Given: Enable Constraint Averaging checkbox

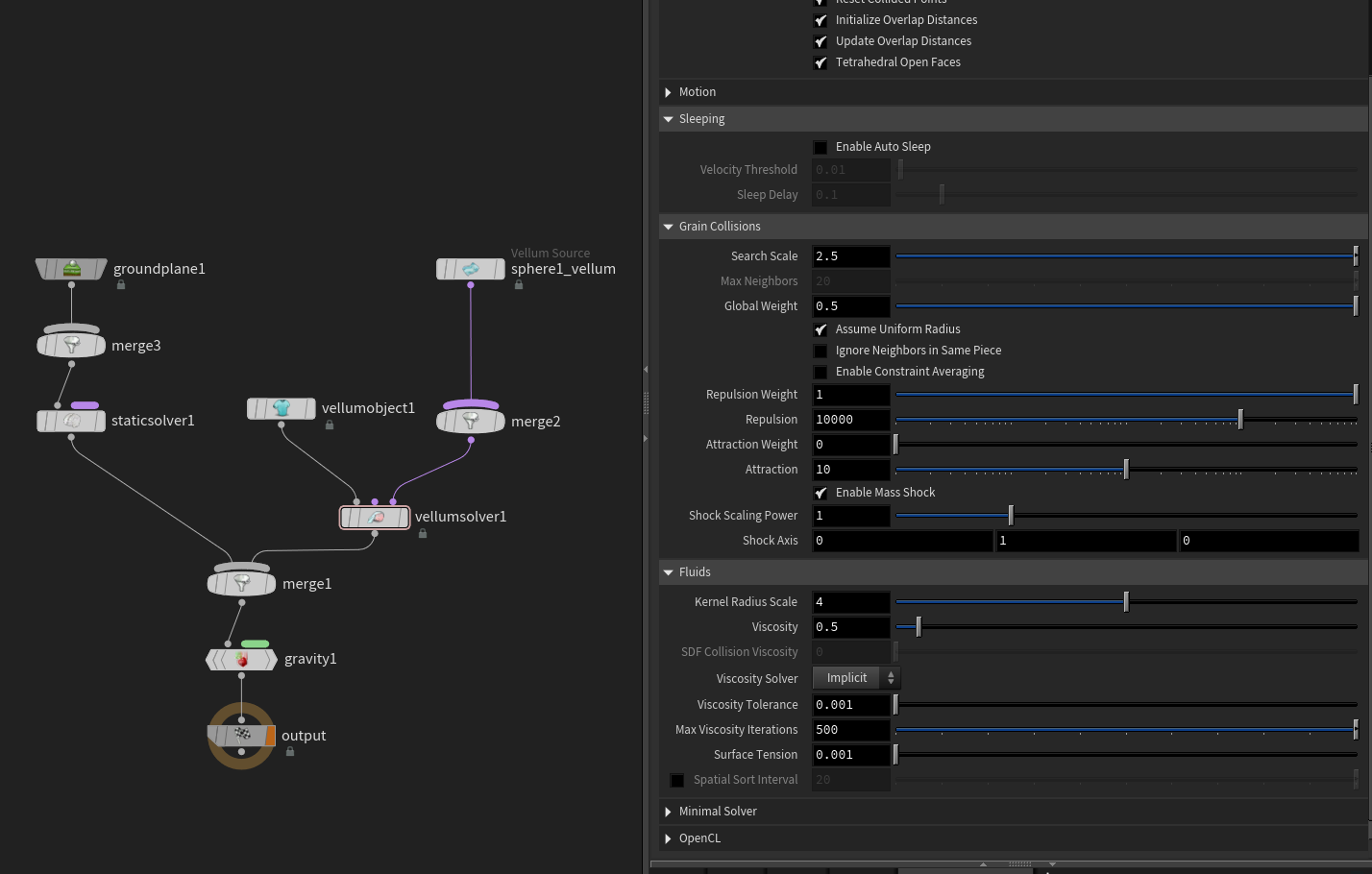Looking at the screenshot, I should (x=821, y=372).
